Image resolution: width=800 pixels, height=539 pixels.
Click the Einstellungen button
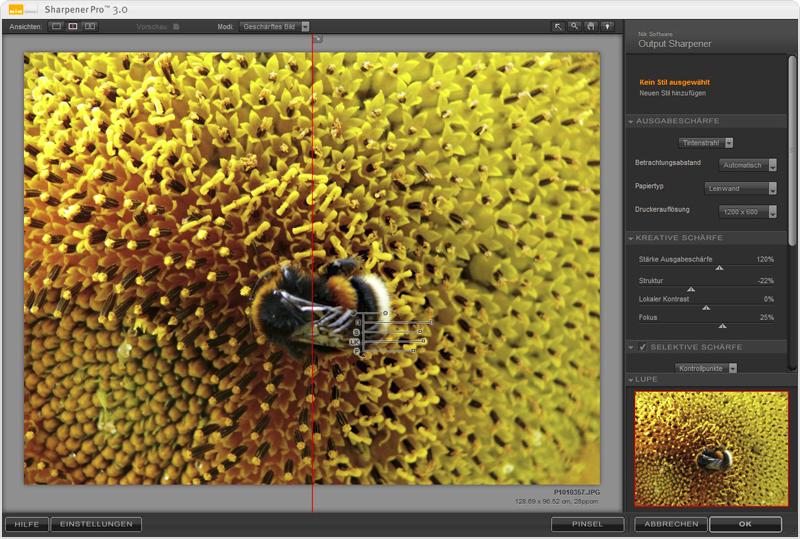click(x=97, y=524)
